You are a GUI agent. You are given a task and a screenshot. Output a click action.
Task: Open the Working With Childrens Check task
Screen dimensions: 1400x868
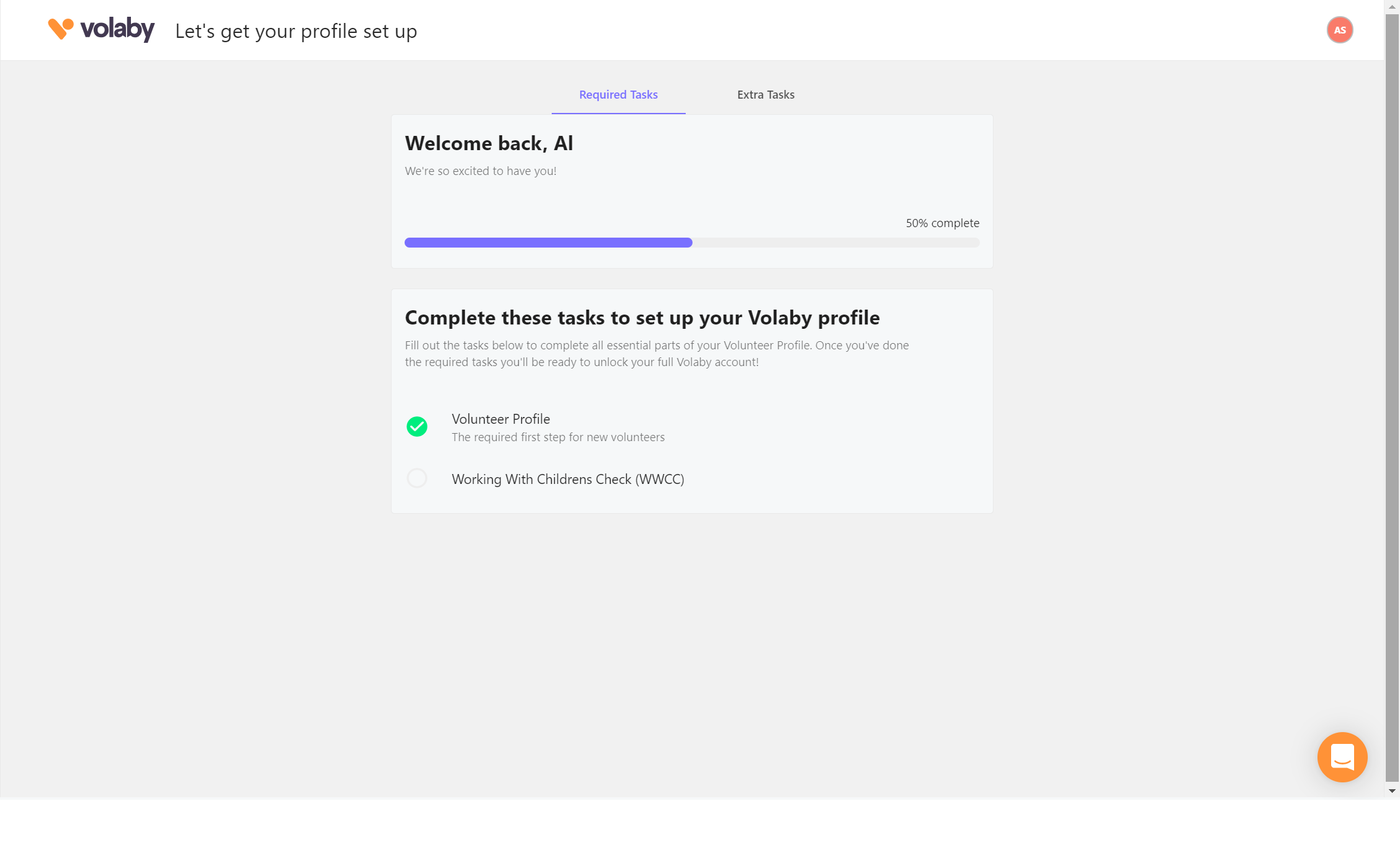click(x=567, y=478)
